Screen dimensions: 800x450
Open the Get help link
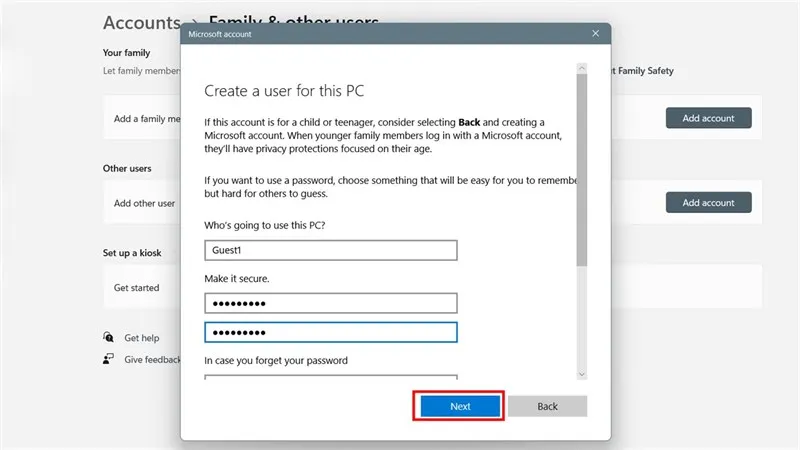142,338
